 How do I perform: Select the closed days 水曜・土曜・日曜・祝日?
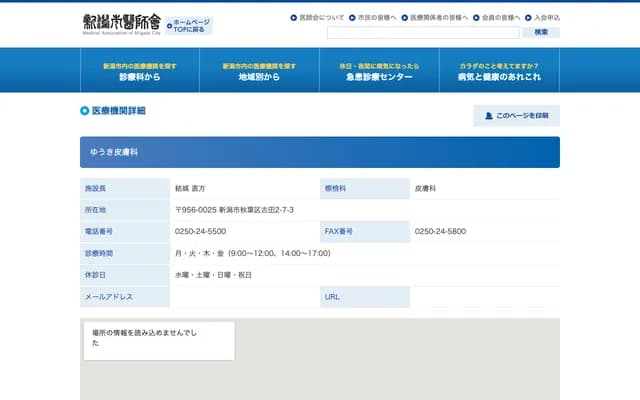(x=213, y=275)
